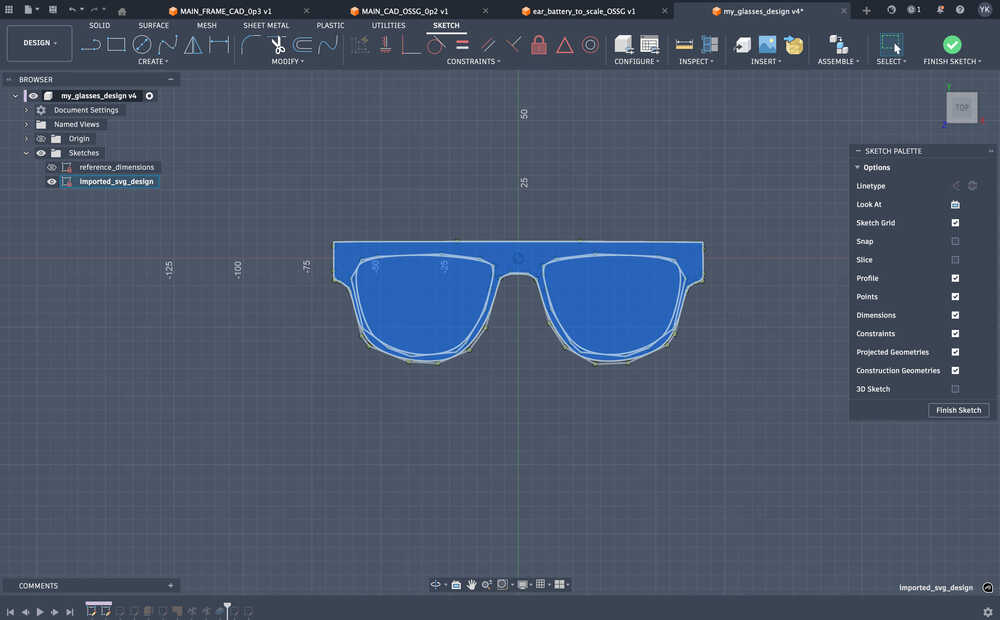This screenshot has width=1000, height=620.
Task: Expand the Origin folder in the browser
Action: tap(26, 138)
